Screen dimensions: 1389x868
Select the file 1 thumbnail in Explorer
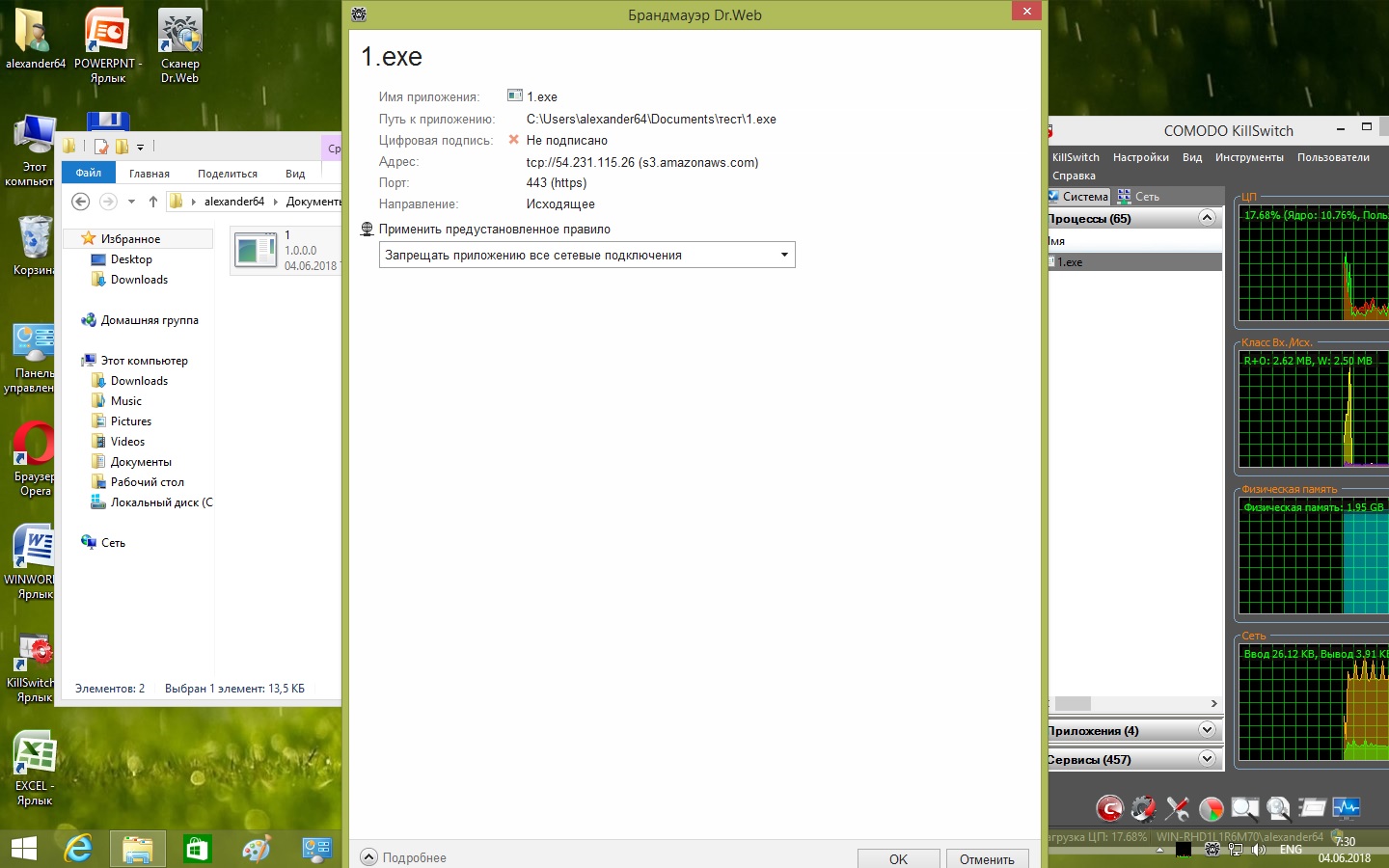pos(256,251)
